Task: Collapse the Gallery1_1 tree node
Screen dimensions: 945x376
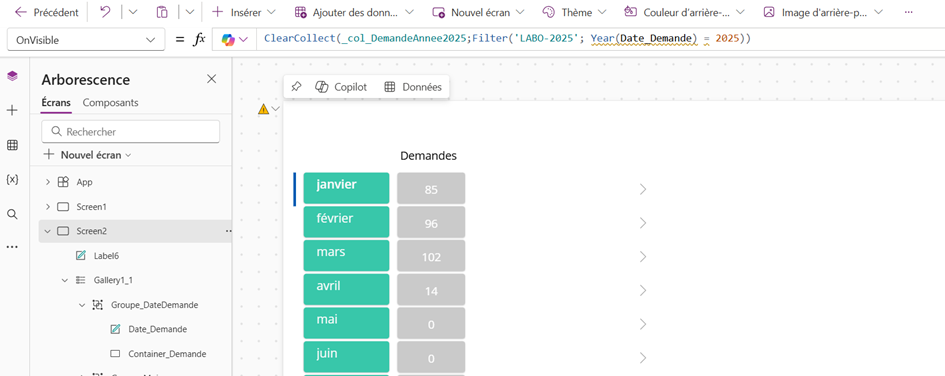Action: click(x=64, y=280)
